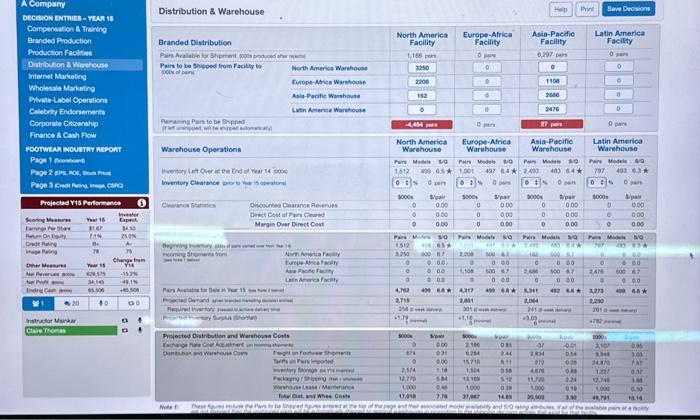Go to Production Facilities
The image size is (700, 420).
tap(60, 53)
